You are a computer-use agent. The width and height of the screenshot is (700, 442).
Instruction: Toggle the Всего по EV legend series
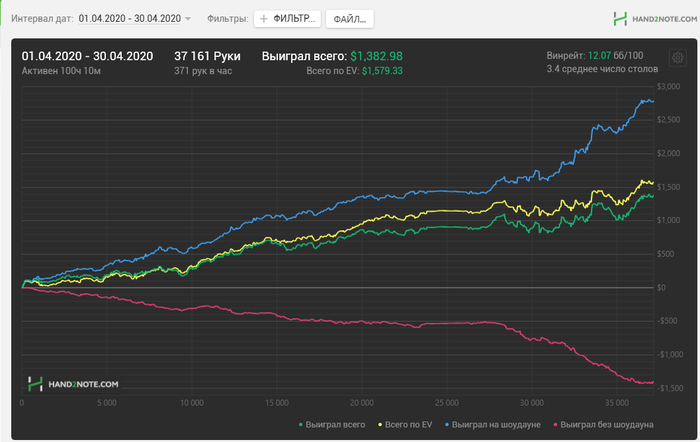click(x=405, y=425)
